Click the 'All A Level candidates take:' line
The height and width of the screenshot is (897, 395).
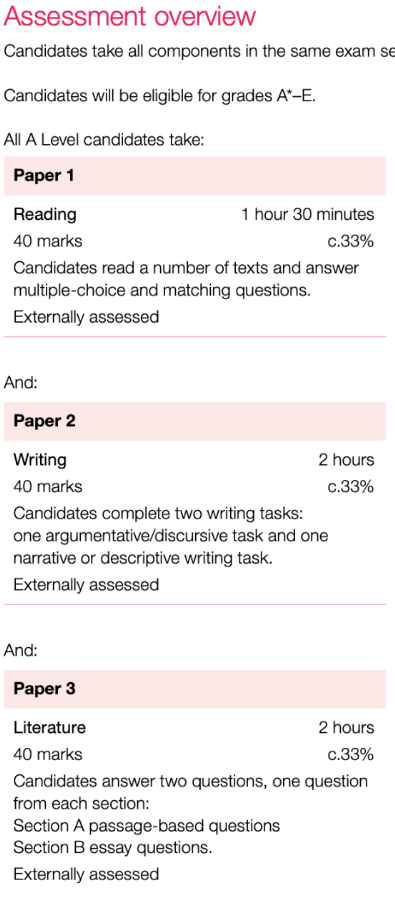click(x=104, y=139)
